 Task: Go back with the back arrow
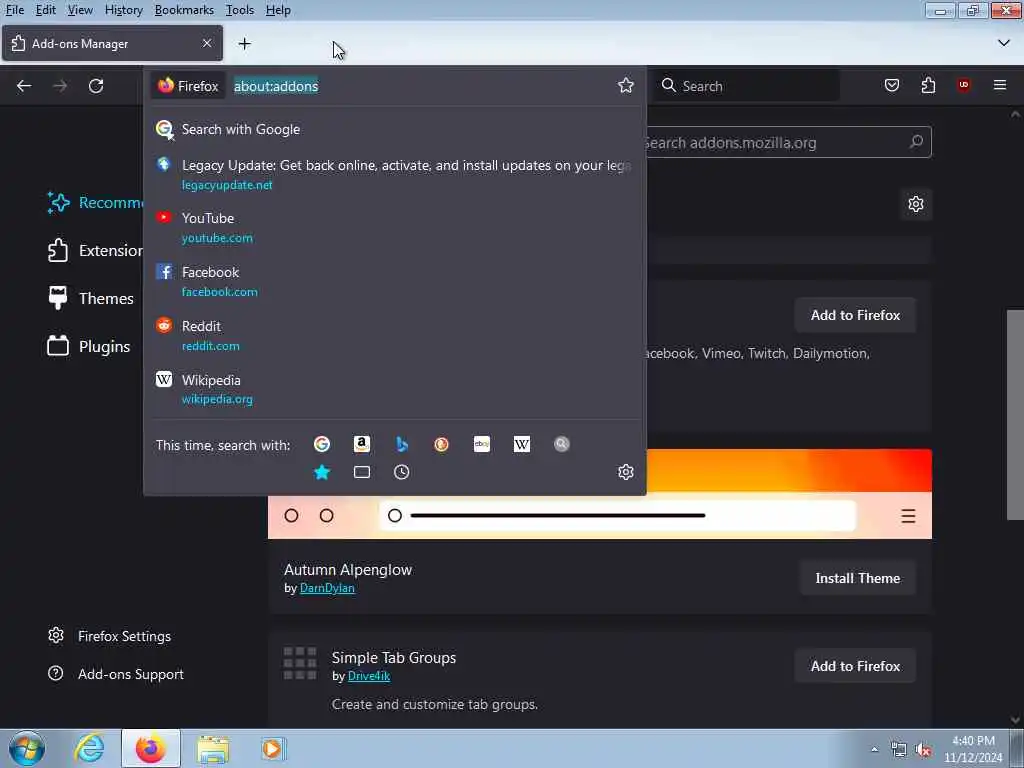[x=24, y=86]
